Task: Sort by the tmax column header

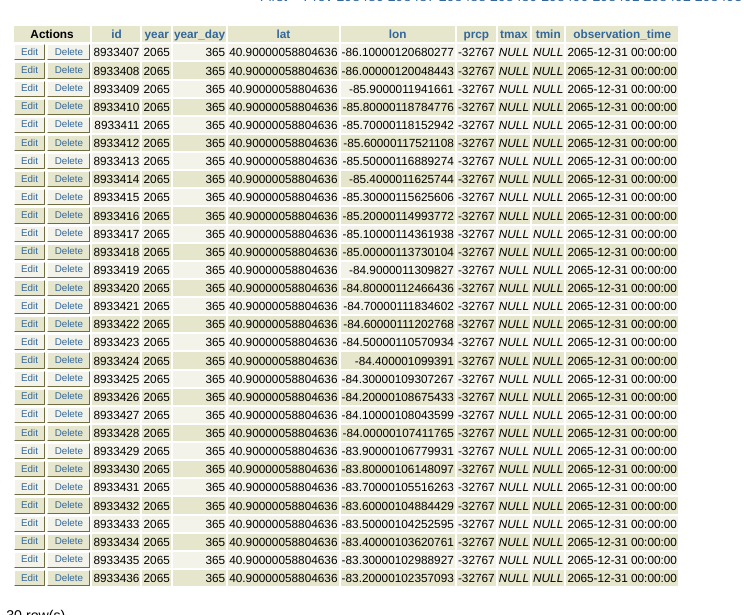Action: point(513,34)
